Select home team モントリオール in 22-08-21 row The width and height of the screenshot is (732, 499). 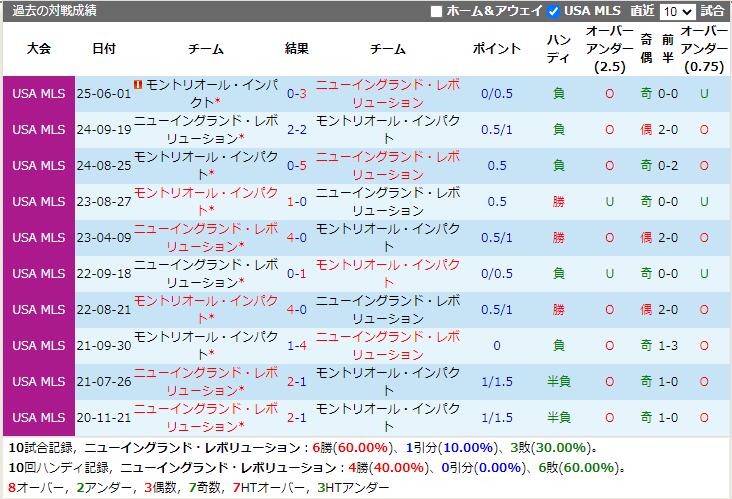(206, 309)
